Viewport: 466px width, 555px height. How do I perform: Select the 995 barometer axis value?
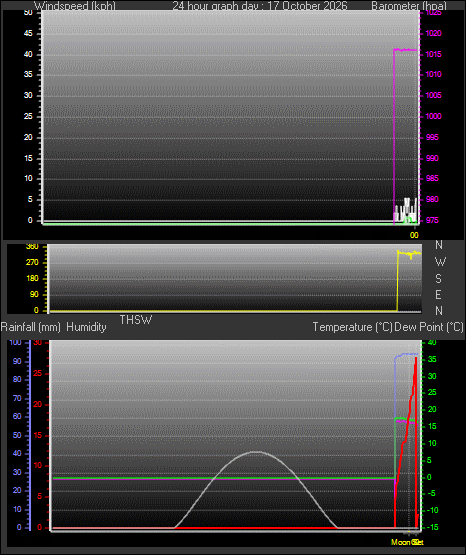tap(432, 137)
